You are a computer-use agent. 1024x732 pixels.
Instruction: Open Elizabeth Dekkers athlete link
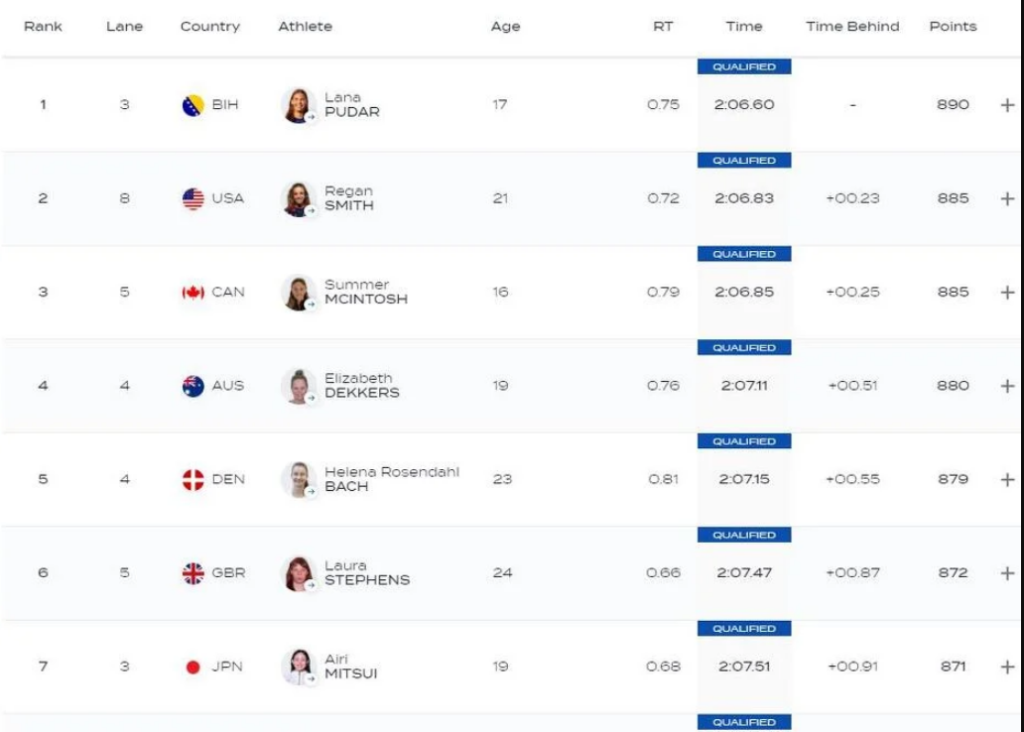tap(361, 386)
